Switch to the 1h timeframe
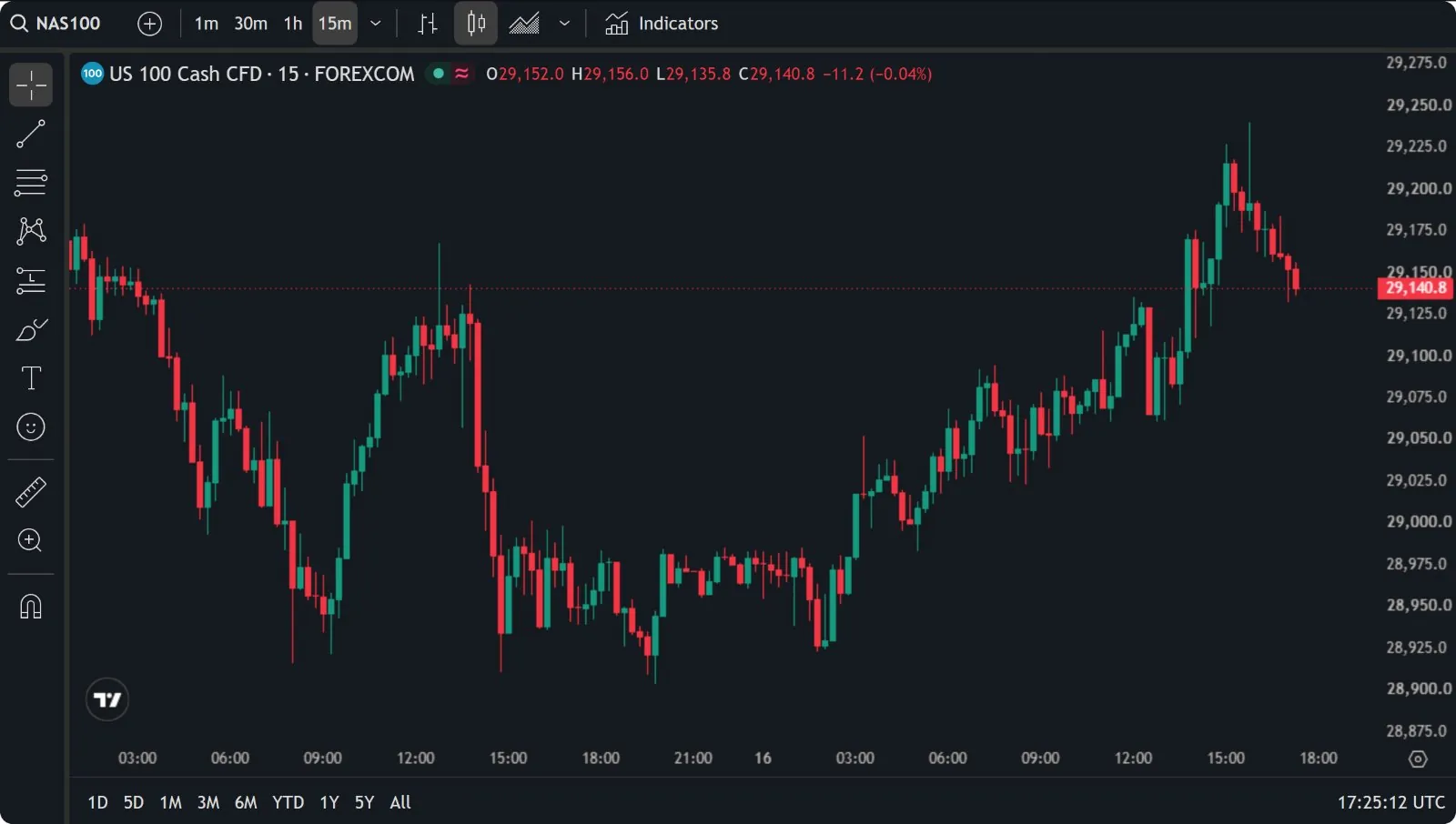The image size is (1456, 824). tap(293, 24)
